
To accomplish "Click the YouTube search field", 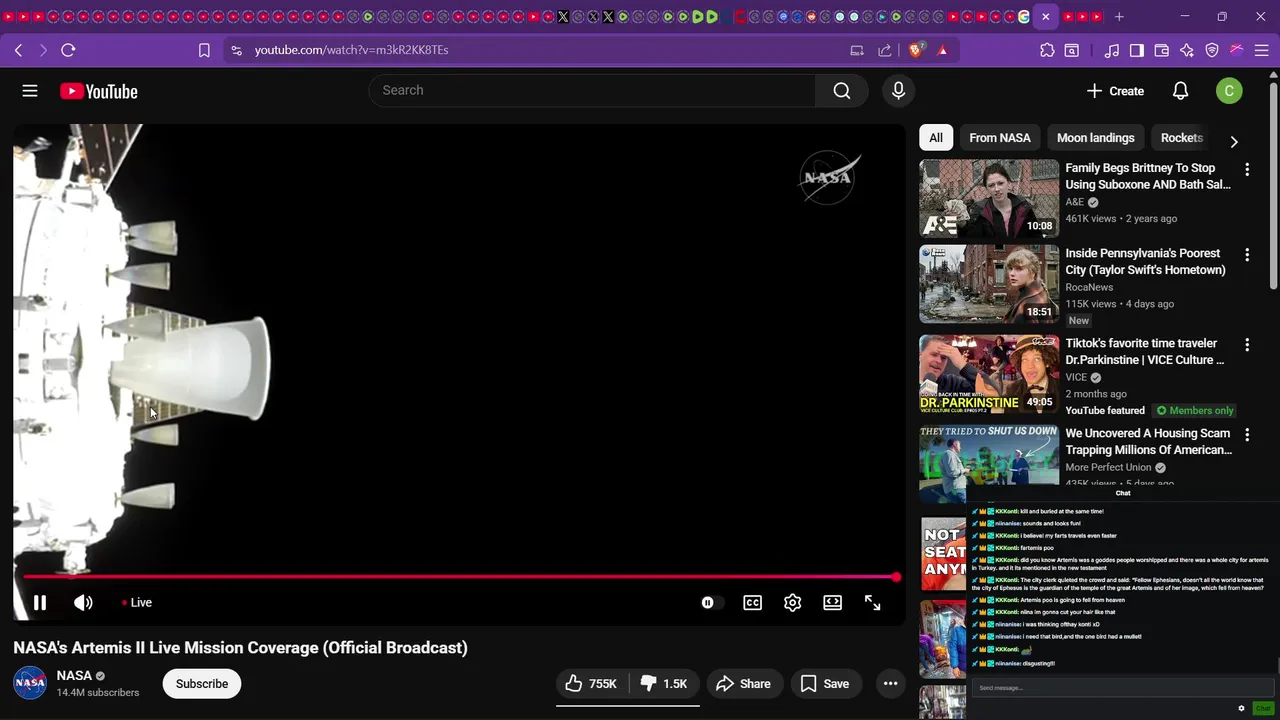I will [593, 91].
